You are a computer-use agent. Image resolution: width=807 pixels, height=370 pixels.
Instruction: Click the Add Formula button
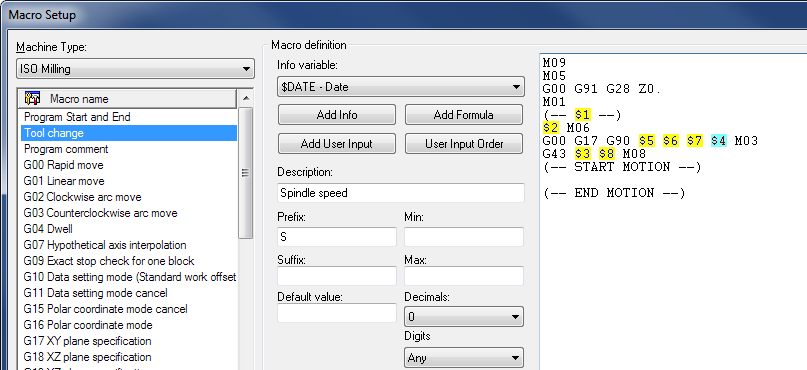pyautogui.click(x=464, y=115)
